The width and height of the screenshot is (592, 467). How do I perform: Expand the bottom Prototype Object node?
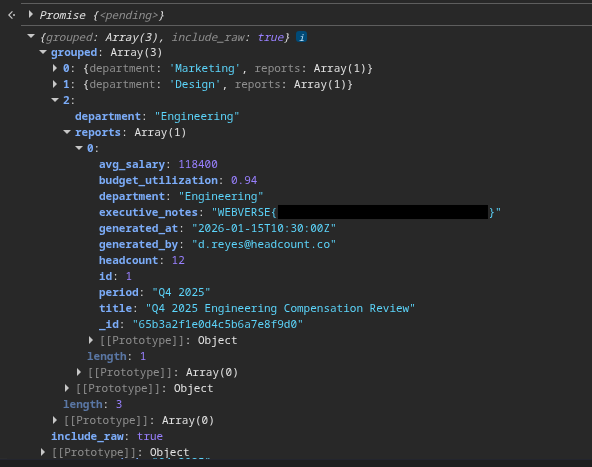click(x=43, y=452)
